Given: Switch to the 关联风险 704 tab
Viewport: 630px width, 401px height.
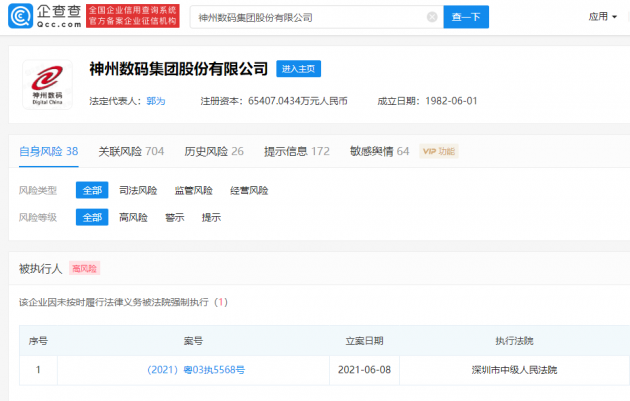Looking at the screenshot, I should click(x=131, y=151).
